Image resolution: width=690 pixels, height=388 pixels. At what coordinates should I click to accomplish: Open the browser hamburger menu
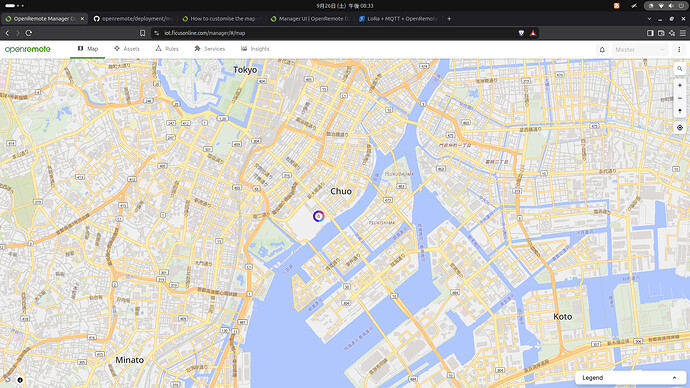coord(683,33)
